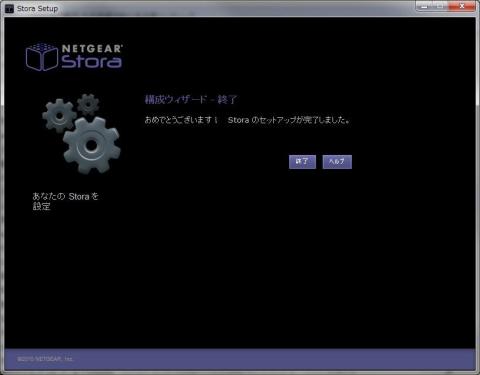Click the NETGEAR Stora logo
The width and height of the screenshot is (480, 375).
pyautogui.click(x=74, y=57)
